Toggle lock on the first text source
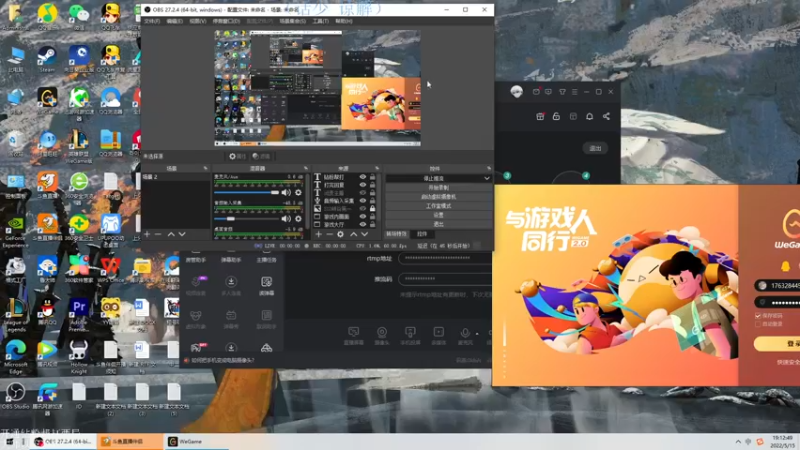The height and width of the screenshot is (450, 800). click(x=372, y=177)
